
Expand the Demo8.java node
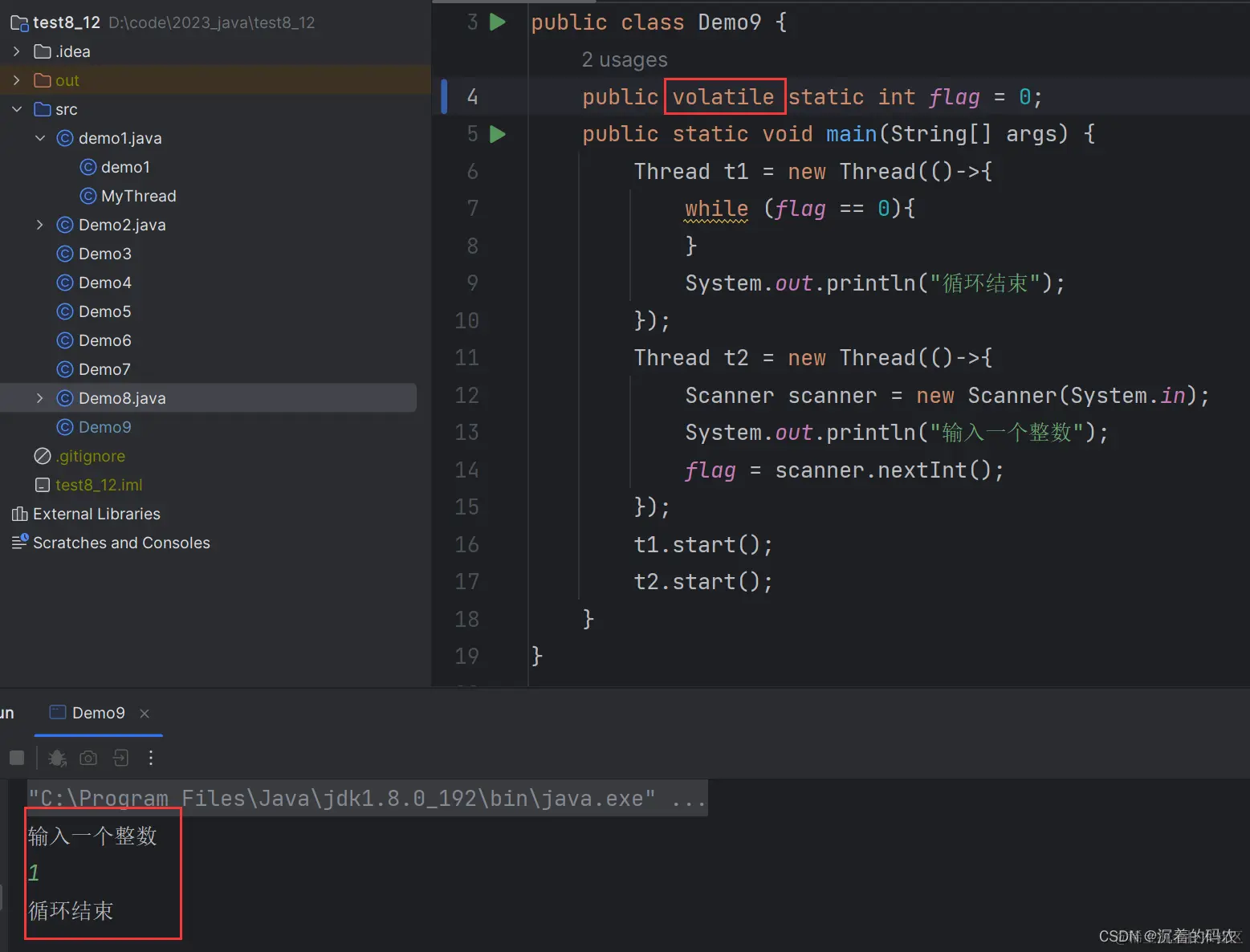[39, 398]
